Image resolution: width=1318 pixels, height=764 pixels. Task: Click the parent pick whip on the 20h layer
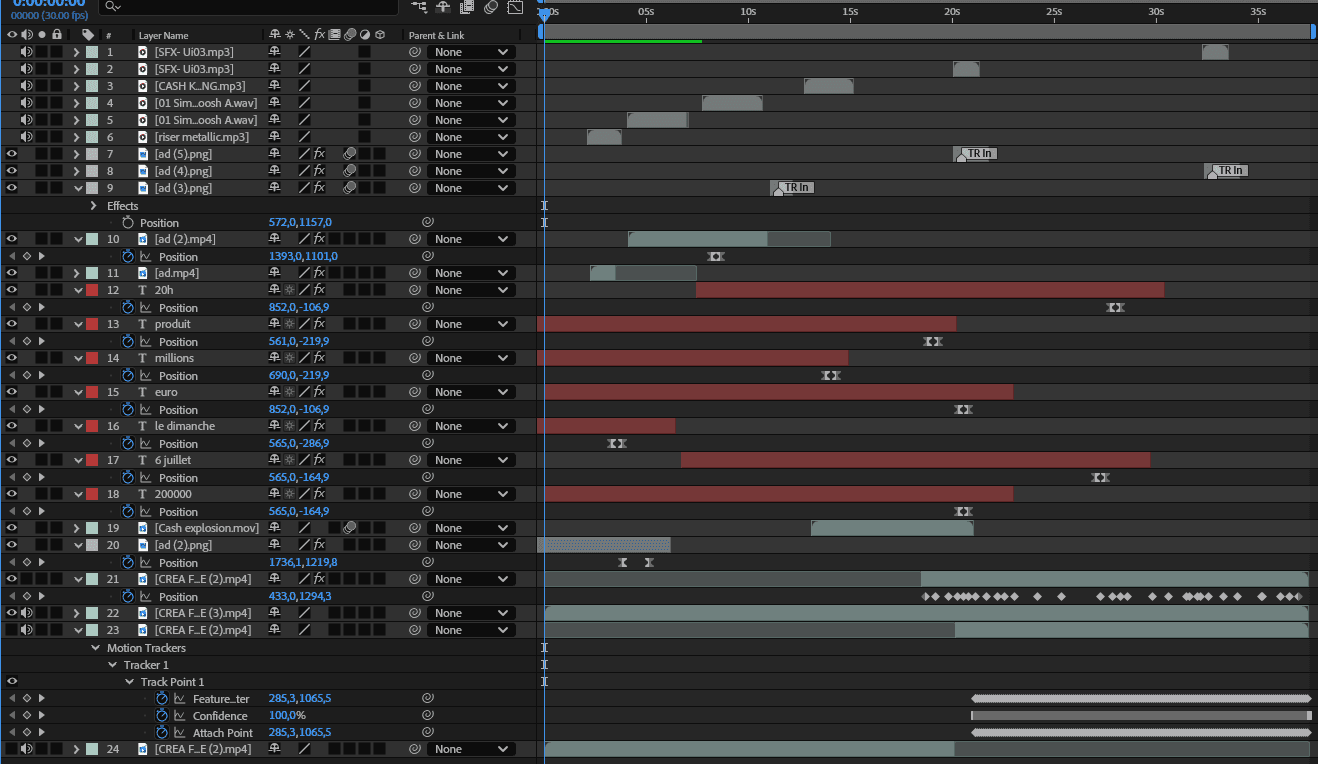point(413,290)
